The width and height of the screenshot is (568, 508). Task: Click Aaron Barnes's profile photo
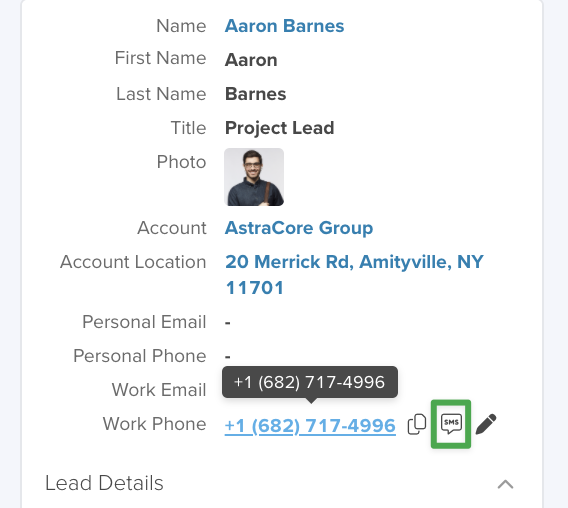254,177
